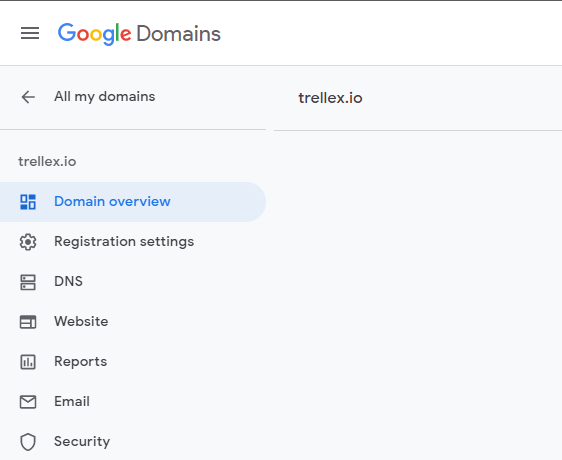Go to the Security section

click(133, 442)
